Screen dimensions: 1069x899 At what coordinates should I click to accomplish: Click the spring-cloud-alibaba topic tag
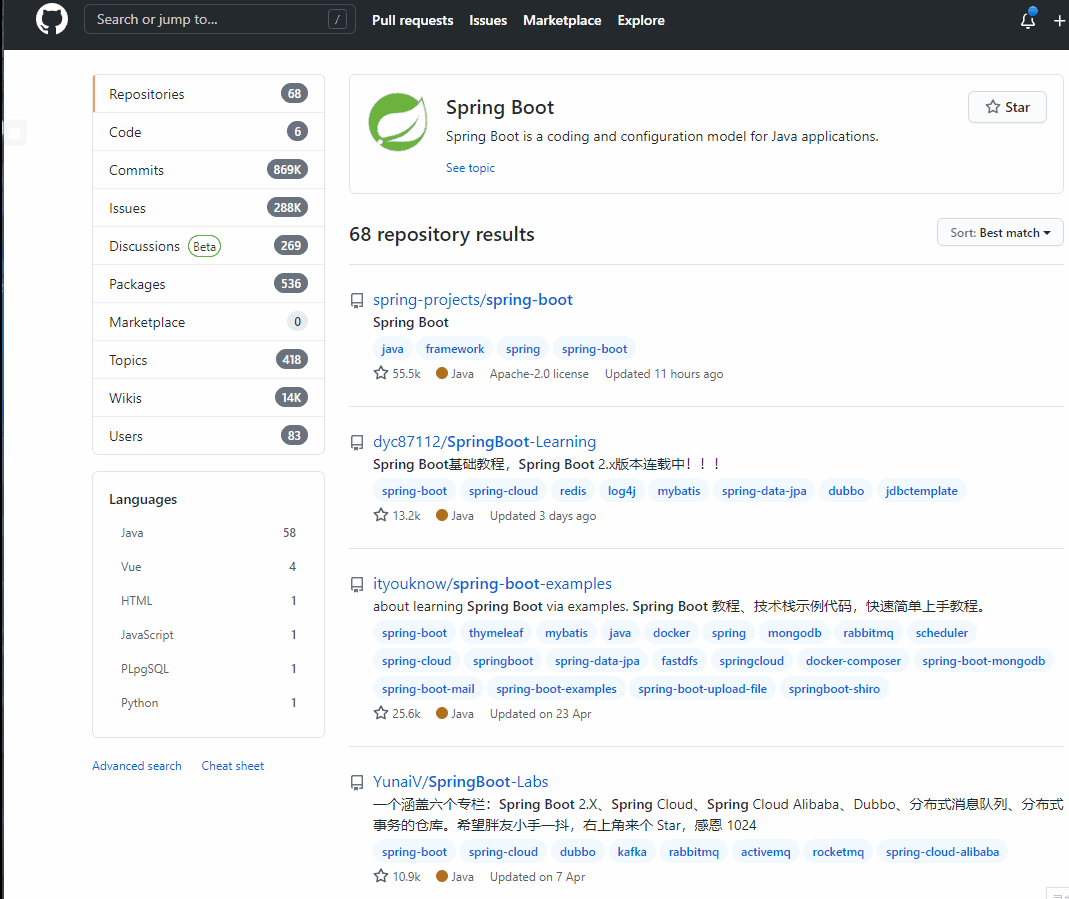tap(942, 851)
